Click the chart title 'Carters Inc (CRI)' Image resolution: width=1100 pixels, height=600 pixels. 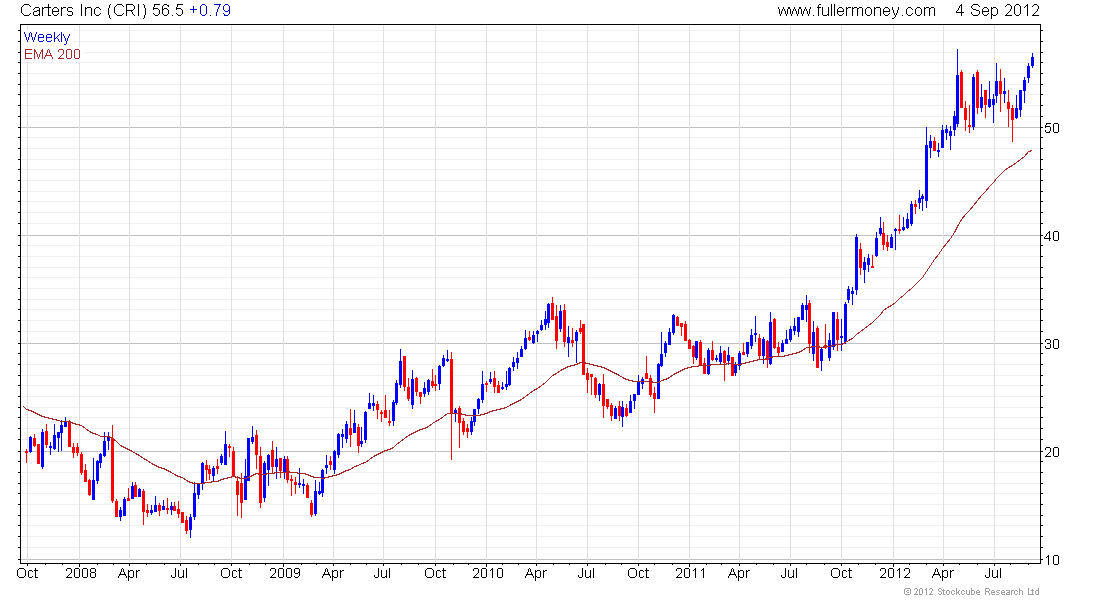pyautogui.click(x=84, y=11)
